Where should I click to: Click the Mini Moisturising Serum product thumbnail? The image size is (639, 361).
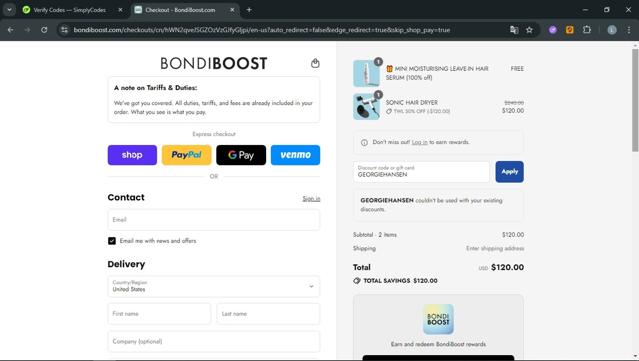tap(366, 73)
